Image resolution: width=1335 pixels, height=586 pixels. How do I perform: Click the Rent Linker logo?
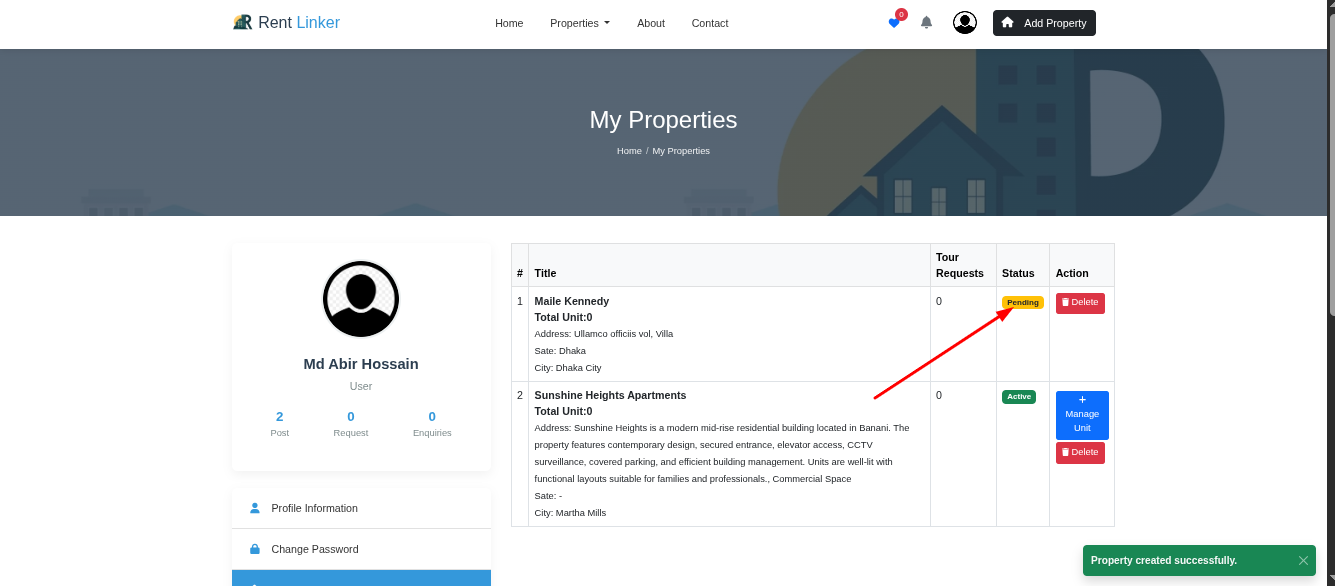tap(286, 22)
